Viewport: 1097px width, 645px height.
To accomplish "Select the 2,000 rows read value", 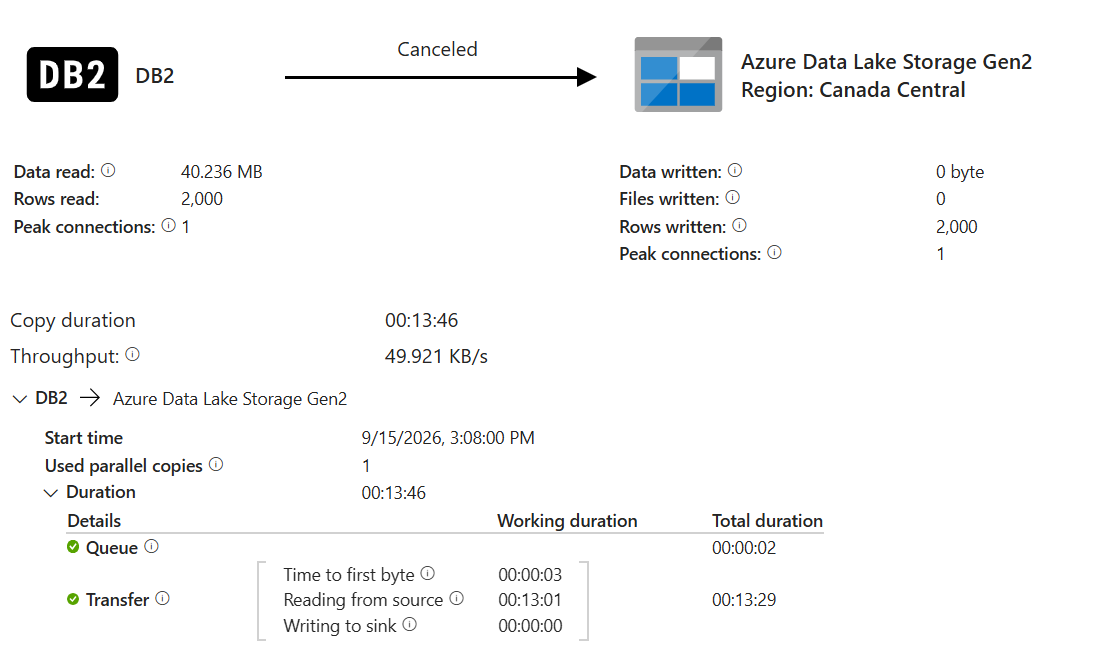I will [202, 199].
